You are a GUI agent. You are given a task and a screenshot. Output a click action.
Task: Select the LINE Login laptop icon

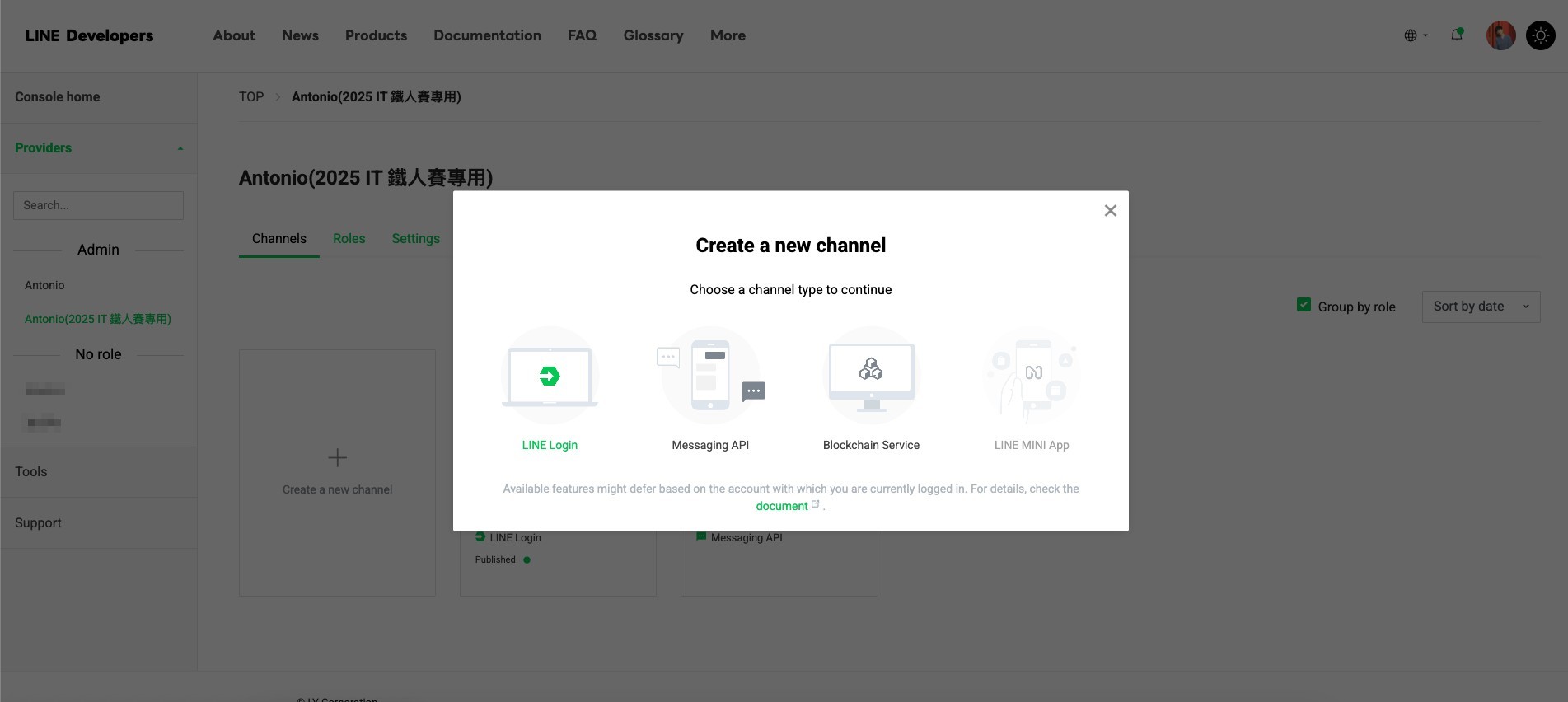(550, 376)
